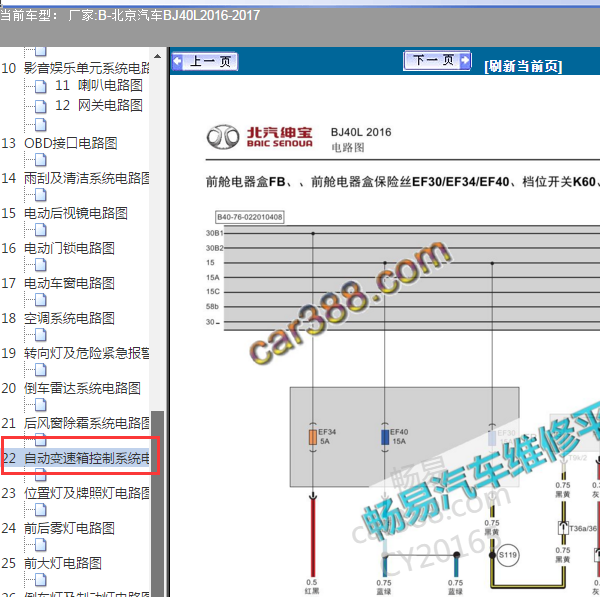
Task: Click page icon beside 11 喇叭电路图
Action: 41,86
